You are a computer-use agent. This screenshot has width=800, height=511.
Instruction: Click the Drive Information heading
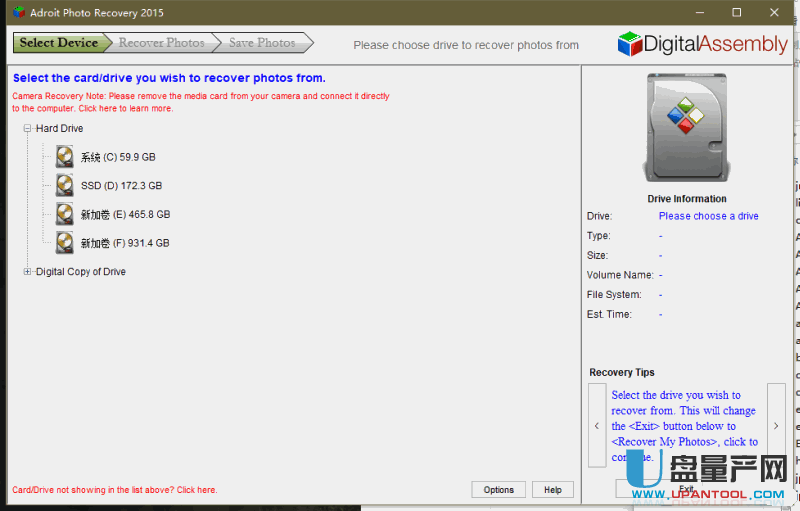(x=687, y=199)
